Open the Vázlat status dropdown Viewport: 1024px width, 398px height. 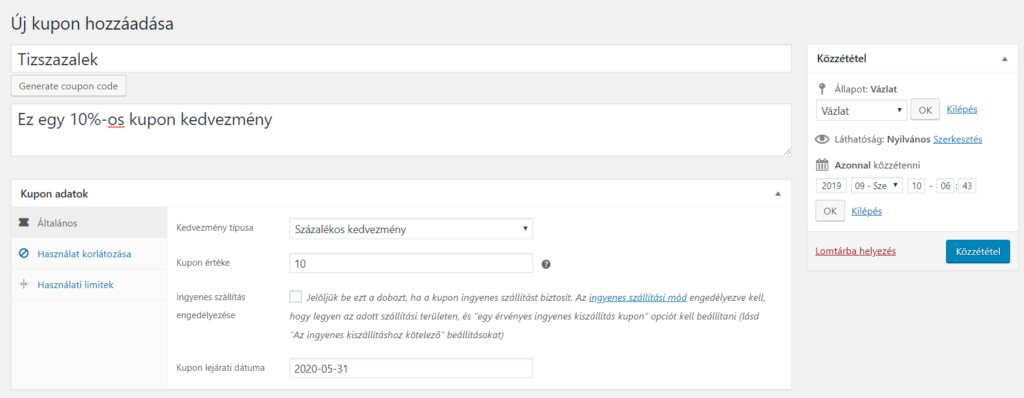coord(861,110)
